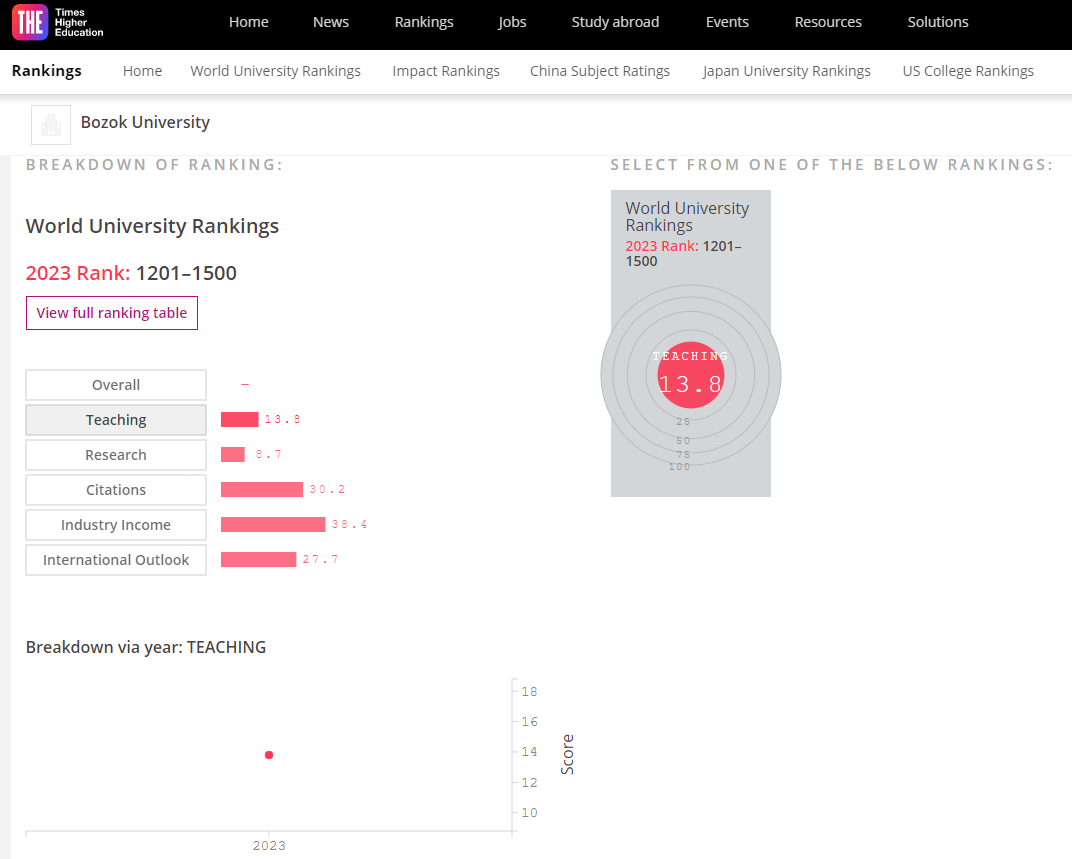Open the Study abroad menu item
1072x859 pixels.
(615, 22)
